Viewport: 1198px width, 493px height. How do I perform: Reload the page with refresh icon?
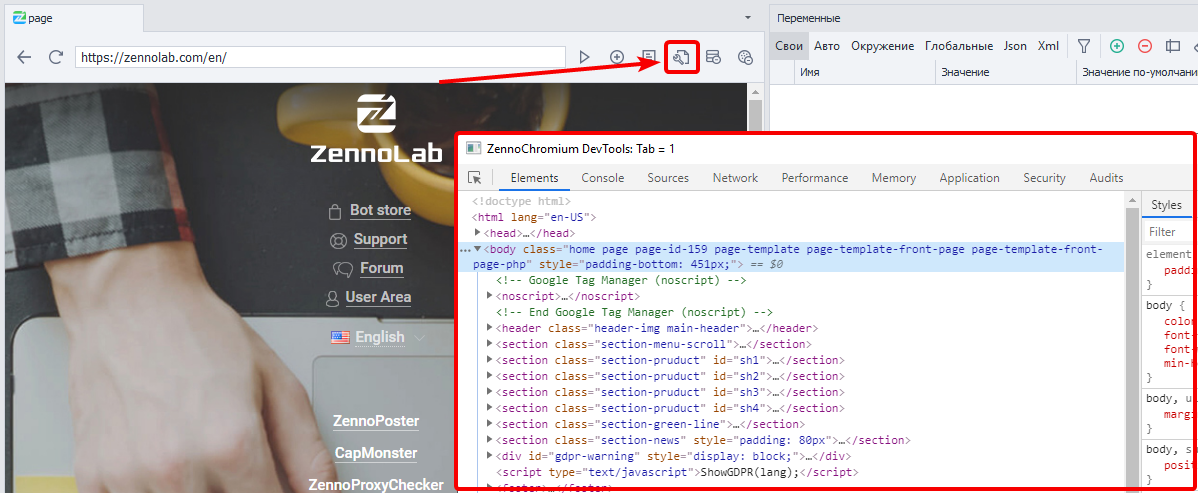pos(56,57)
